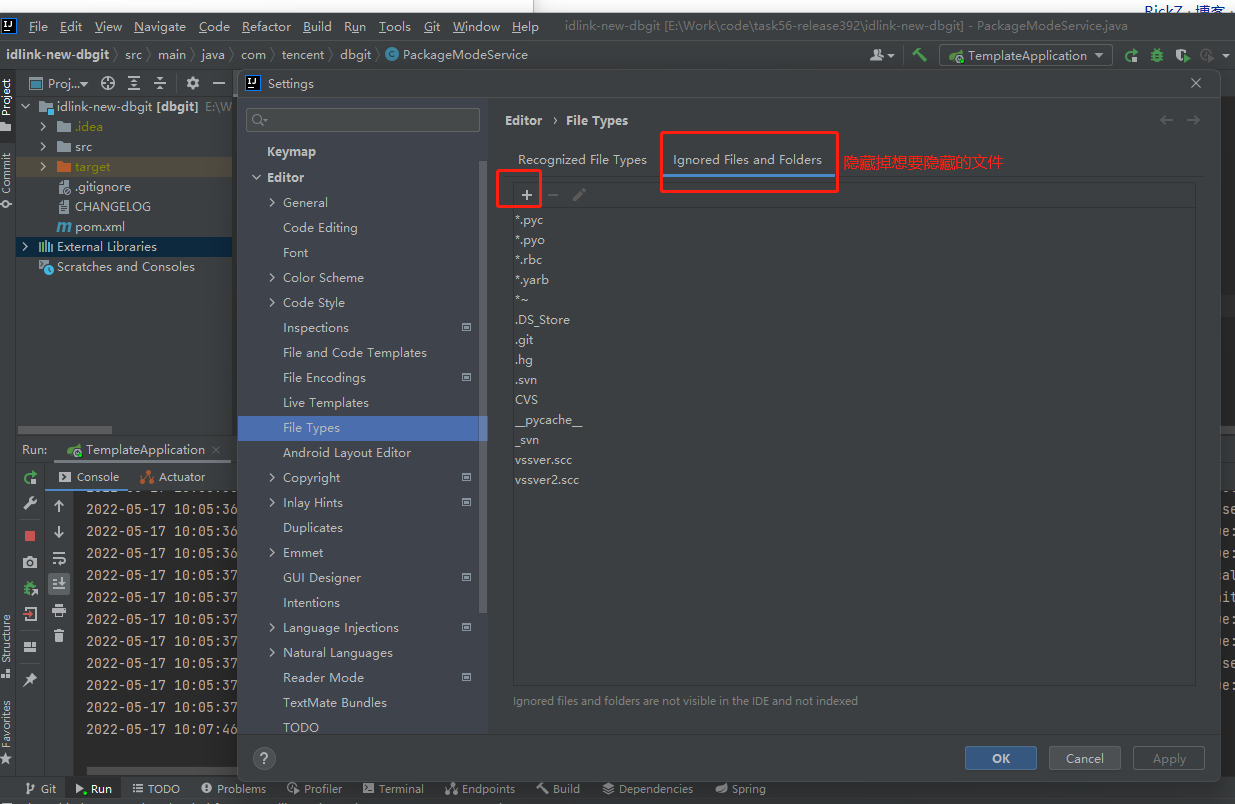Viewport: 1235px width, 804px height.
Task: Run TemplateApplication with Coverage shield icon
Action: [1182, 56]
